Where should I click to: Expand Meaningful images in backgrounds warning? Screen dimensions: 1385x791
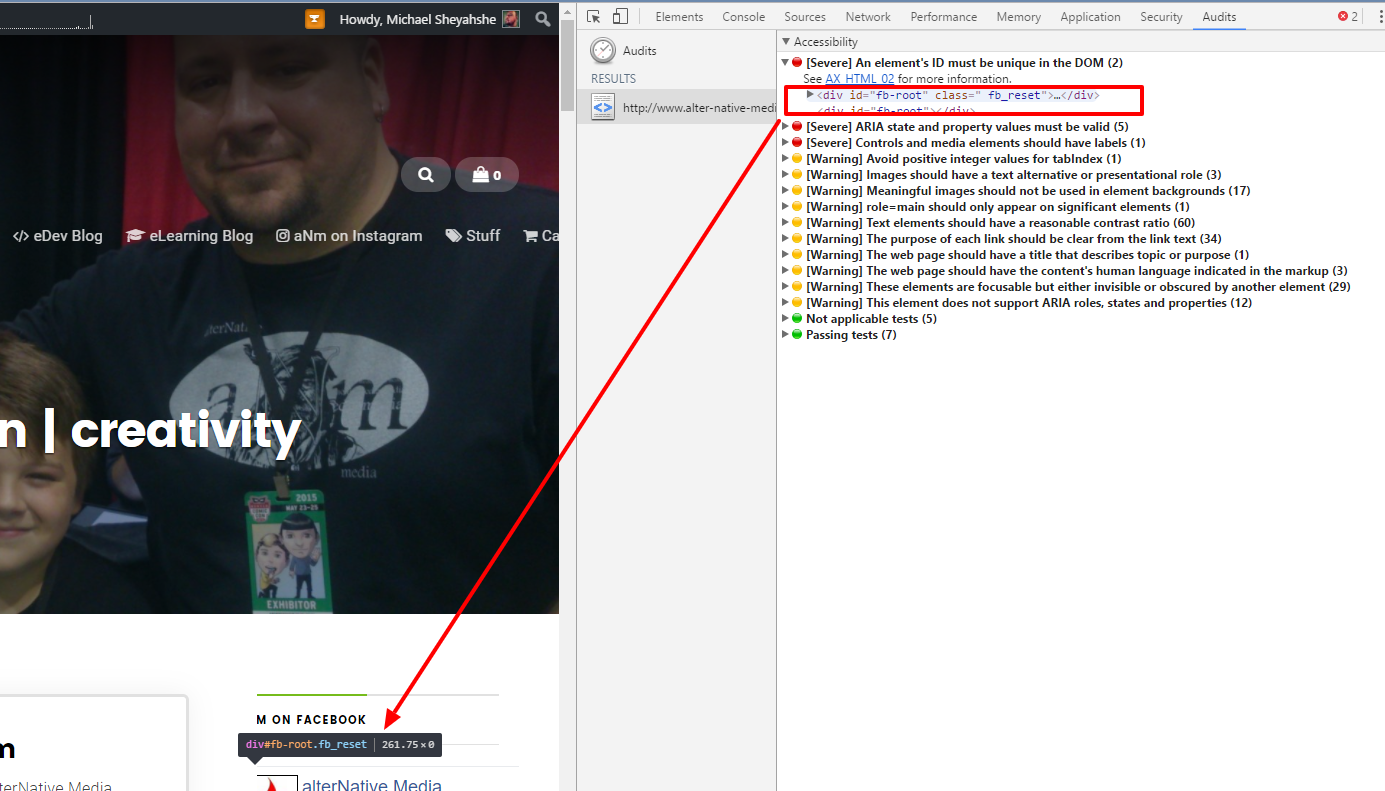click(786, 191)
